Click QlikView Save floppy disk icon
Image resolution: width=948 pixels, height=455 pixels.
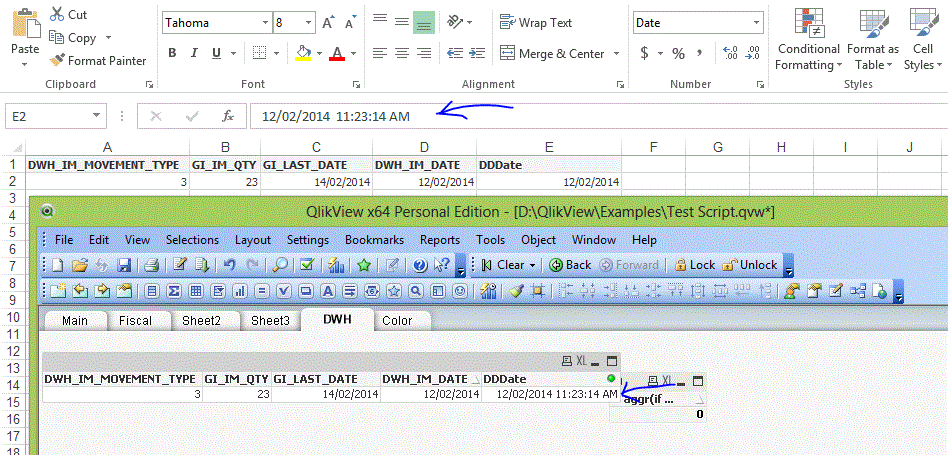point(125,265)
